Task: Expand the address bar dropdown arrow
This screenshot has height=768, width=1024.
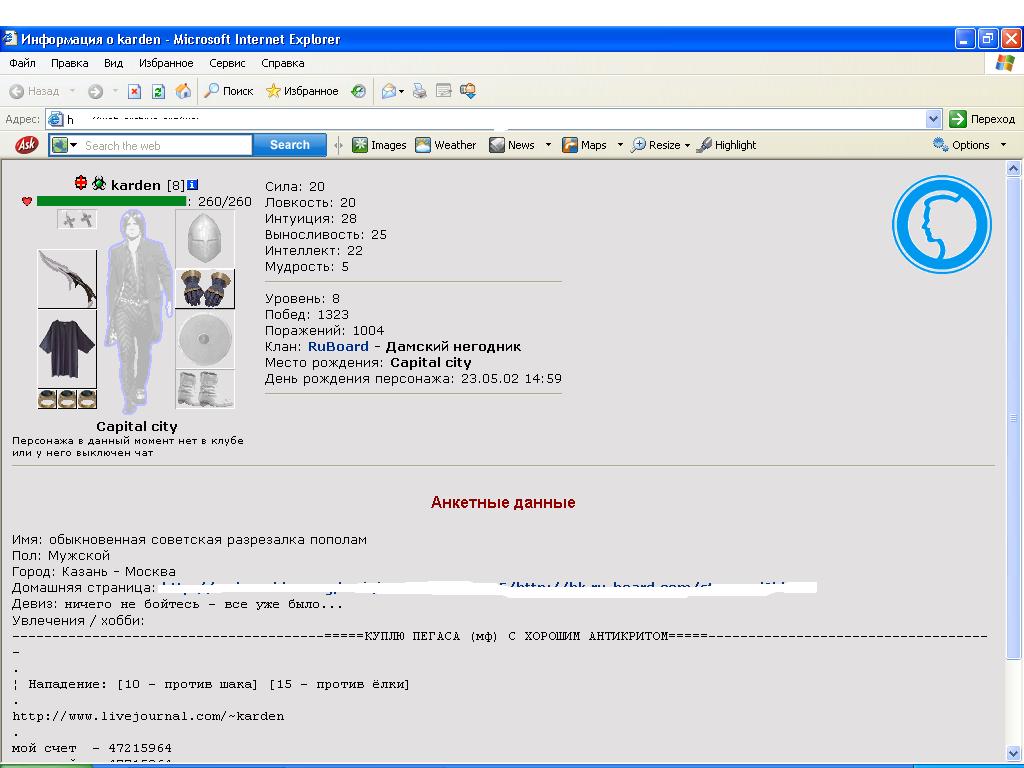Action: tap(933, 119)
